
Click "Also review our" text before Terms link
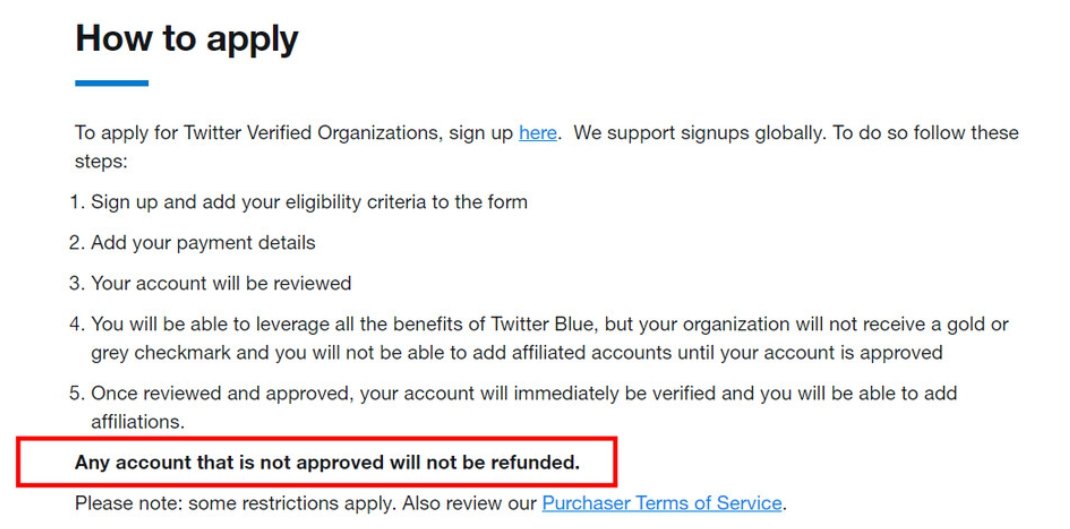tap(469, 504)
